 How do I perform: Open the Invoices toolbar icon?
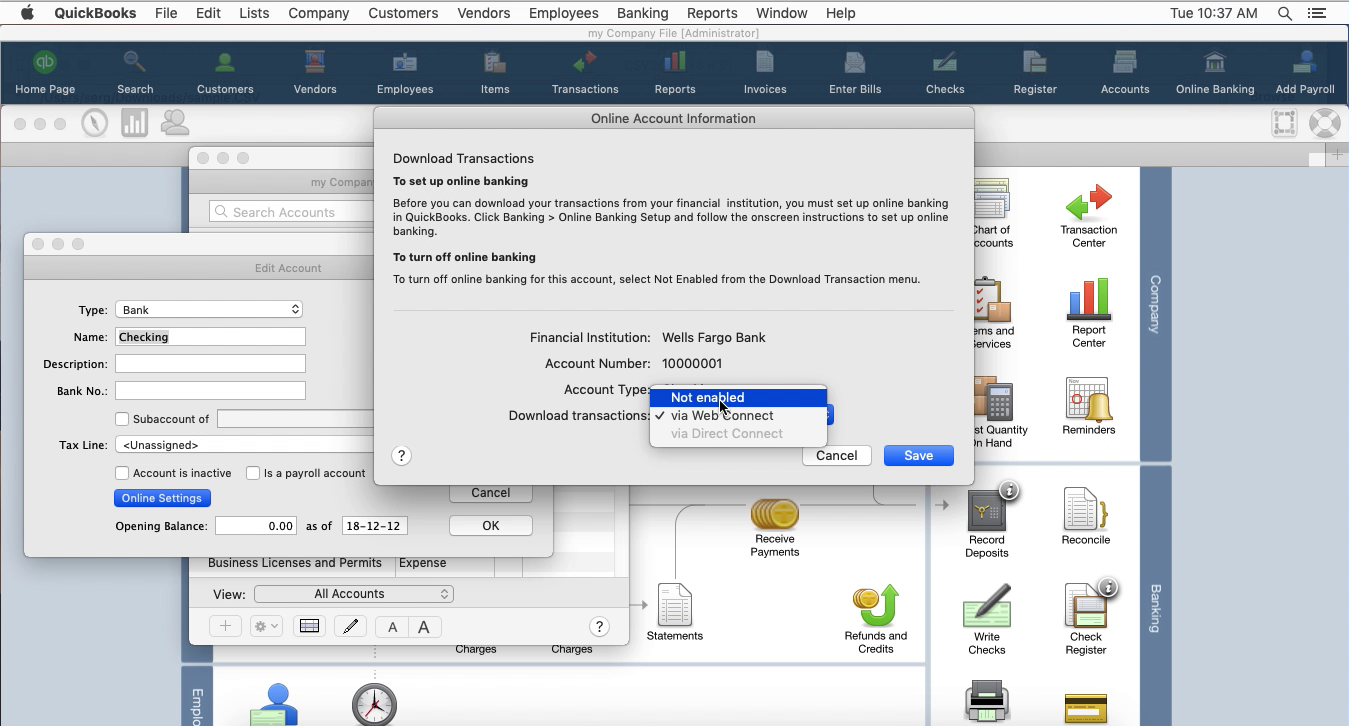[x=765, y=72]
